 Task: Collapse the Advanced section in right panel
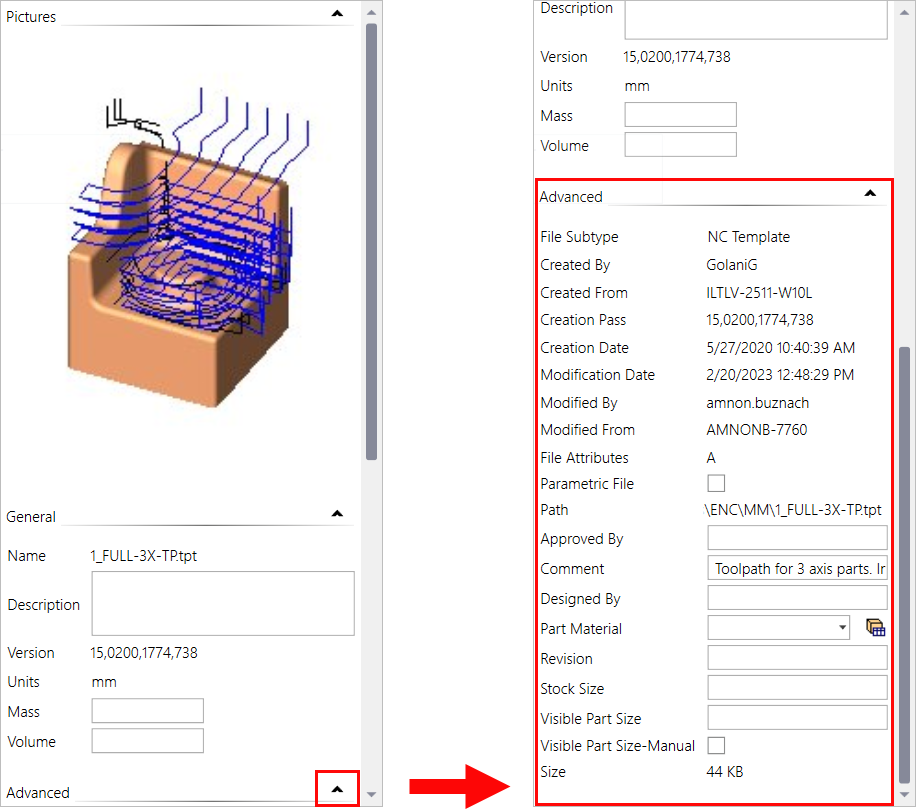[871, 194]
